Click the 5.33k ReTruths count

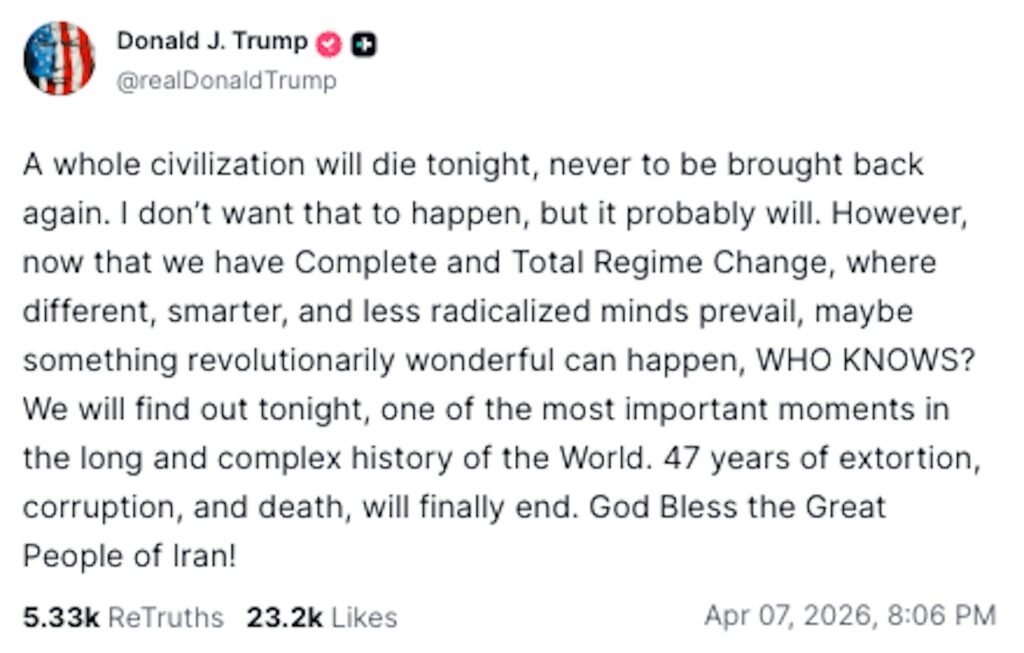[x=61, y=617]
